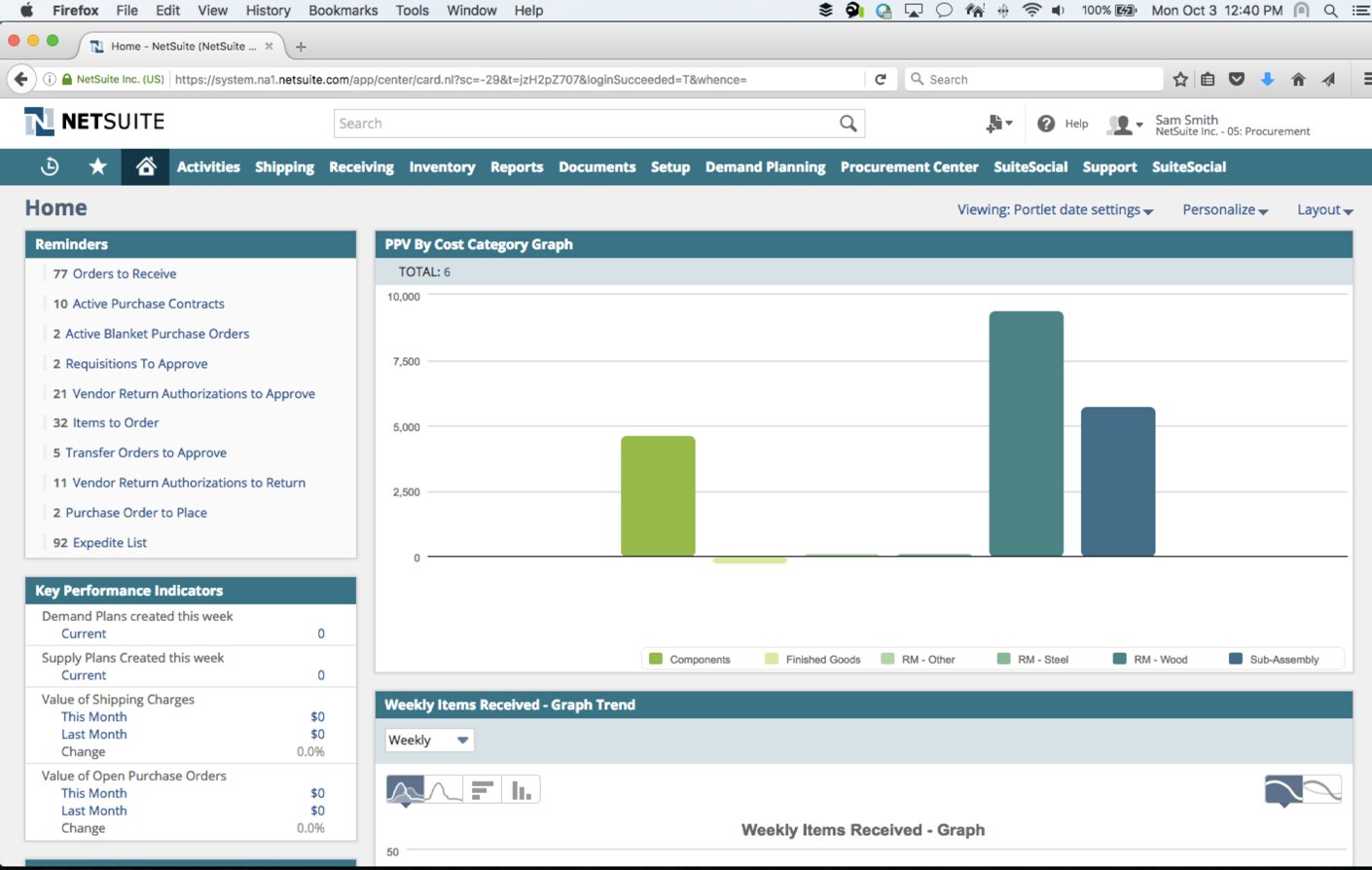
Task: Click TOTAL value 6 link
Action: coord(447,272)
